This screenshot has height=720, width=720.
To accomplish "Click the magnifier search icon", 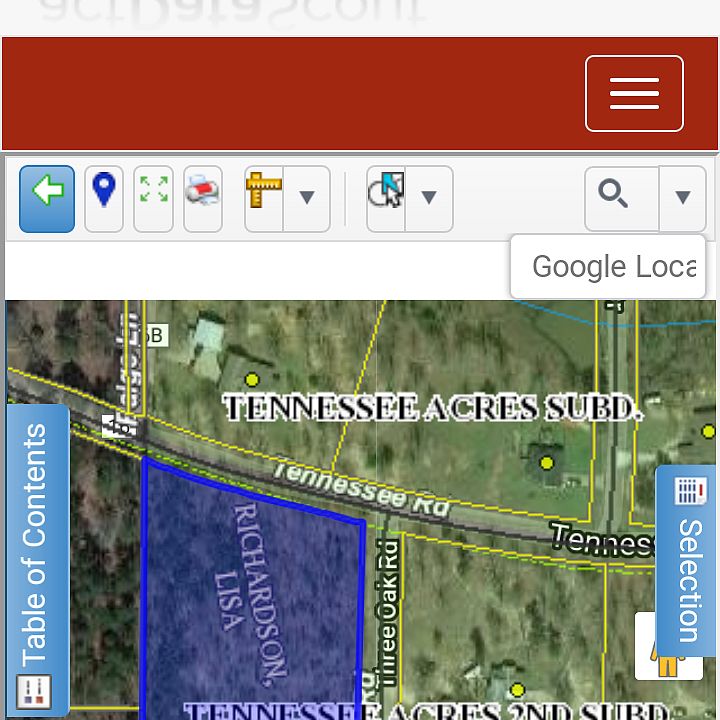I will 622,199.
